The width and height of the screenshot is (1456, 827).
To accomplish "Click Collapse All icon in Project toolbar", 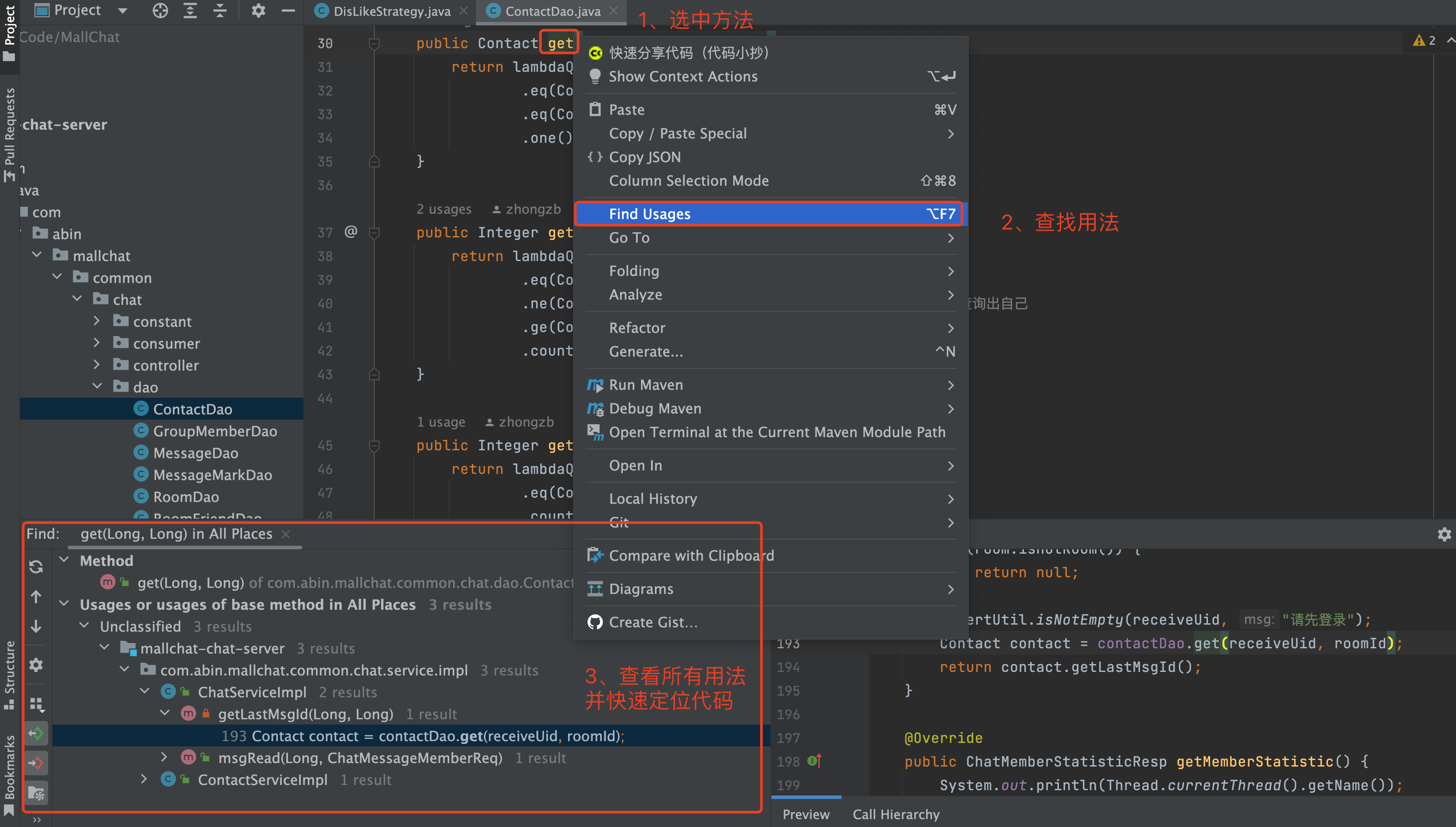I will click(220, 10).
